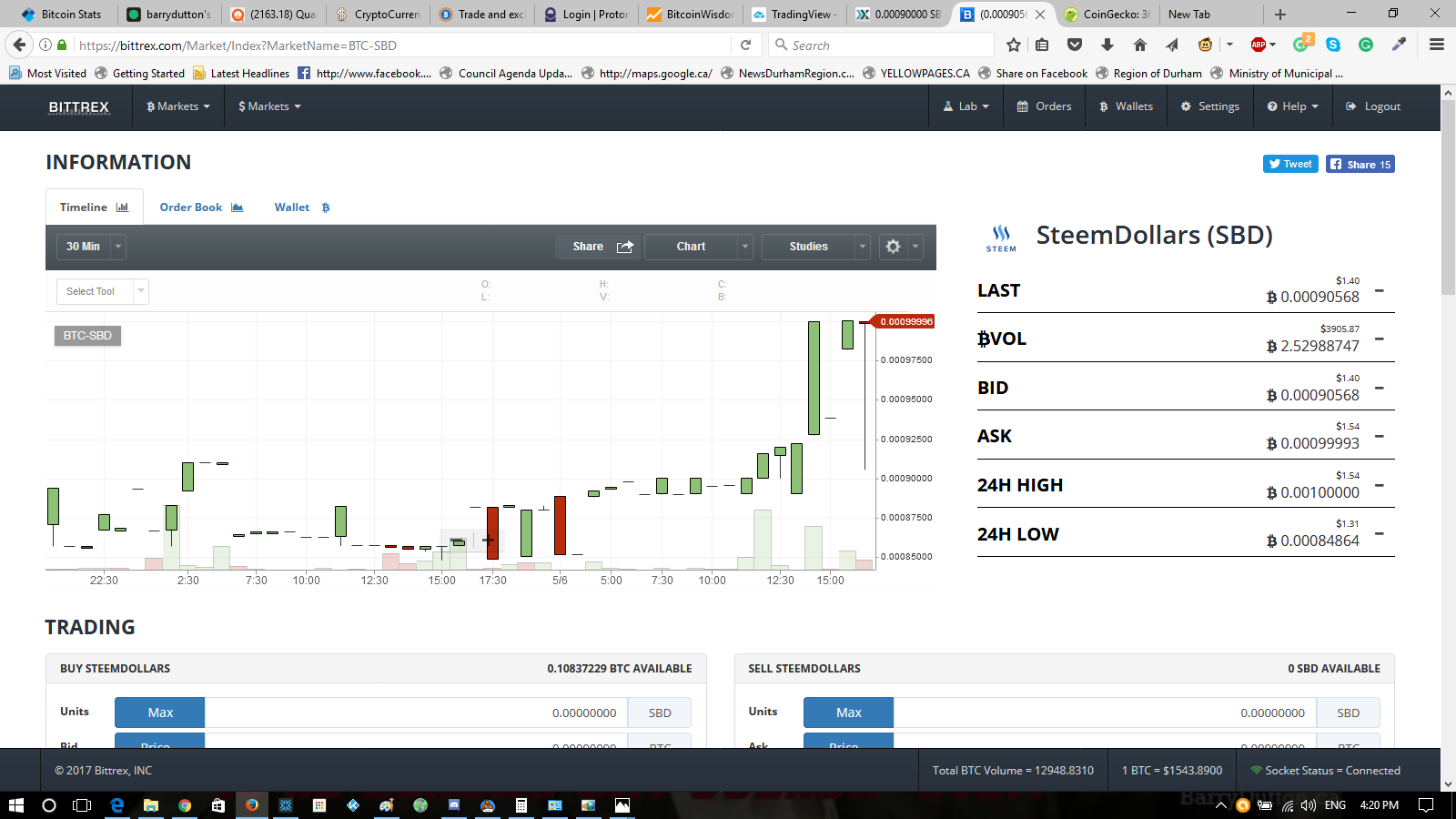The image size is (1456, 819).
Task: Switch to the Timeline tab
Action: 95,207
